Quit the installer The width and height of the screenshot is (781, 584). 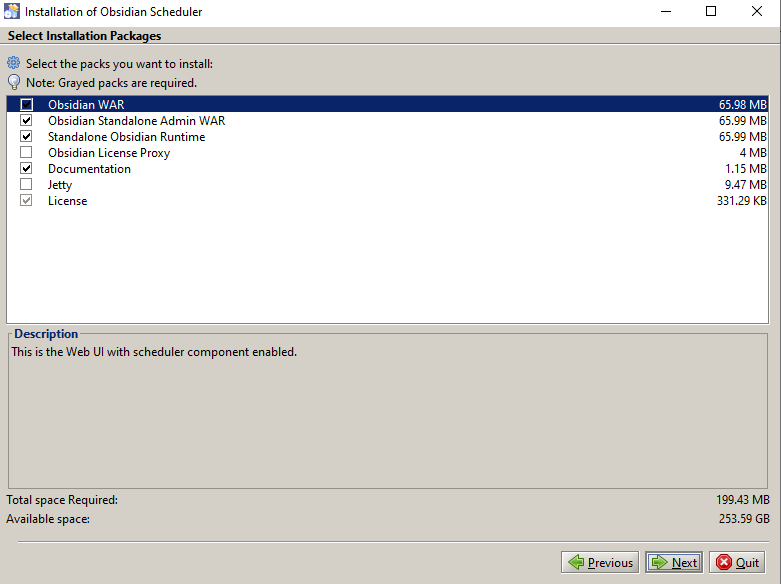[737, 563]
